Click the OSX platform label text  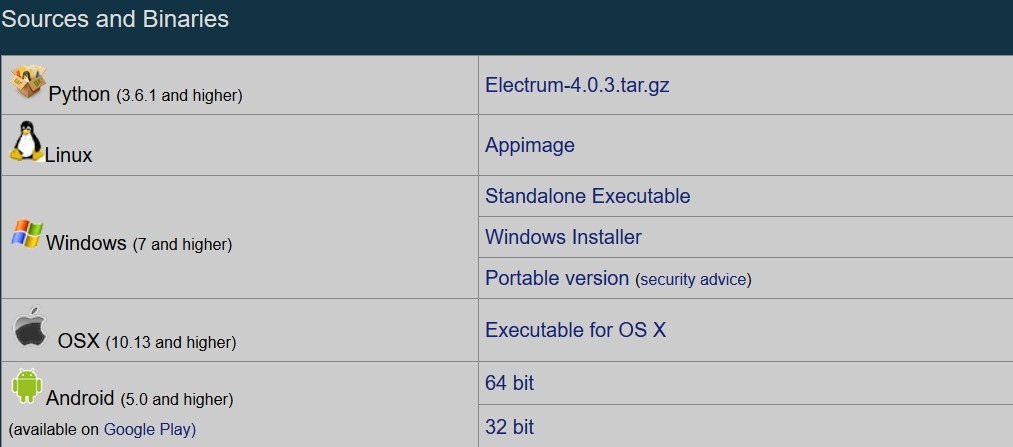[78, 341]
